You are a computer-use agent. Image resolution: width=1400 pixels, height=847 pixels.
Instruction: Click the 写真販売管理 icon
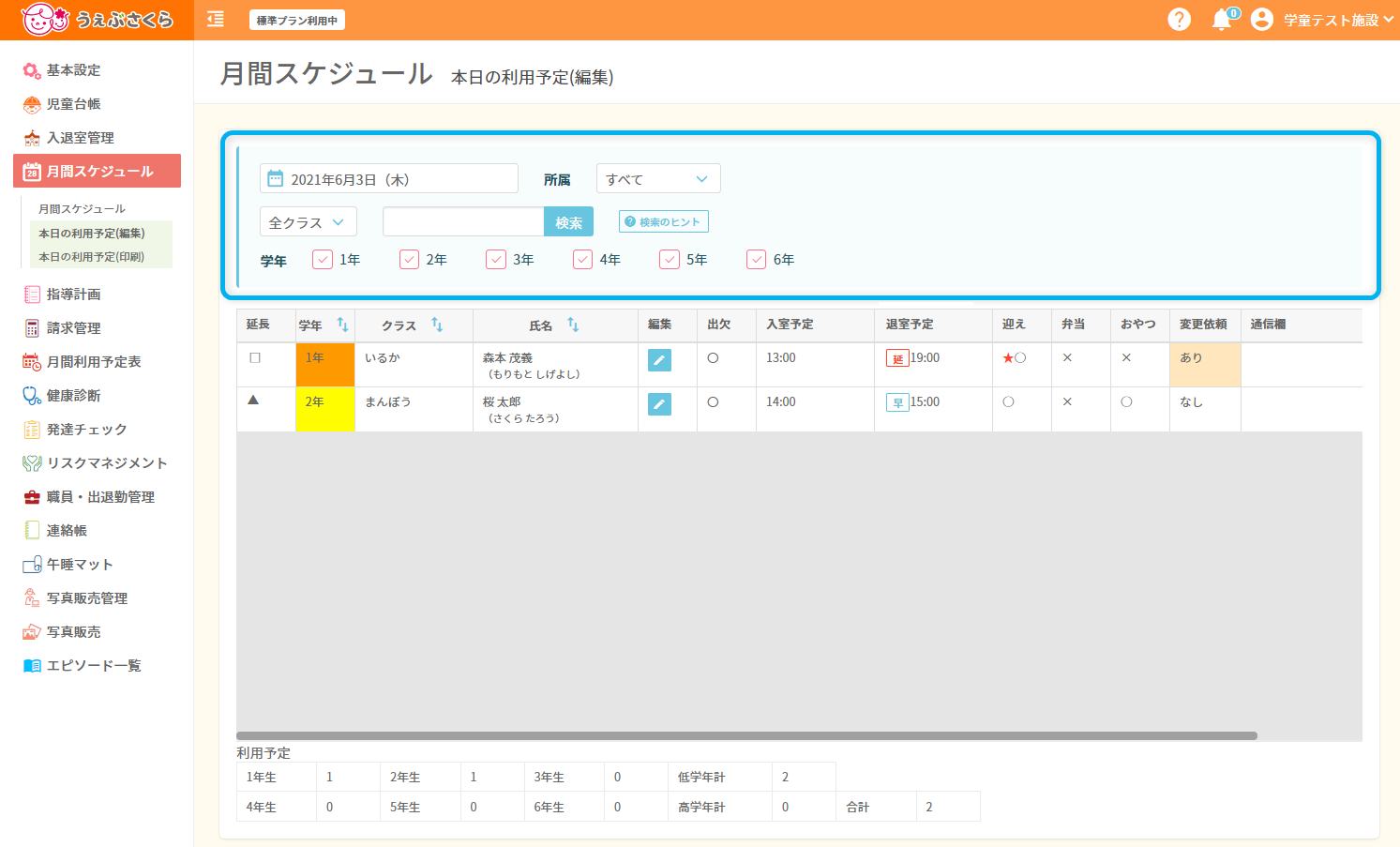(x=32, y=598)
